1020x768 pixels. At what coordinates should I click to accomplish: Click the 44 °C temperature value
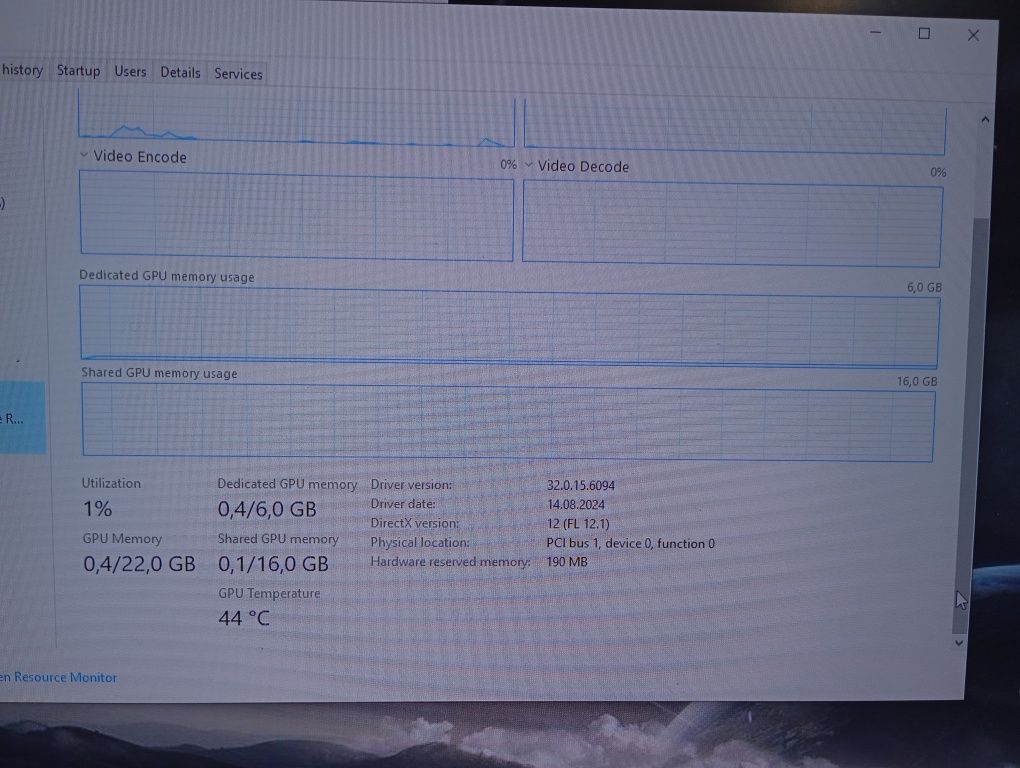point(244,618)
